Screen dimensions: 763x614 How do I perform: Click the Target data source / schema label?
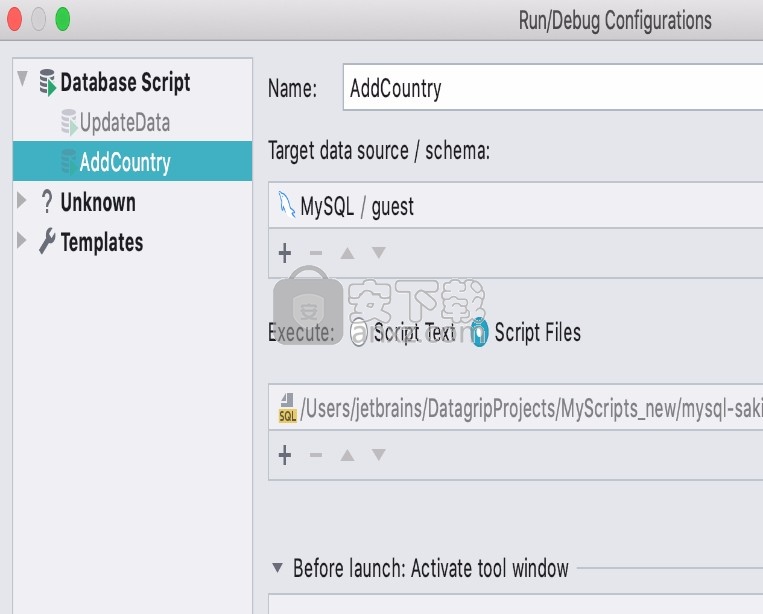379,151
